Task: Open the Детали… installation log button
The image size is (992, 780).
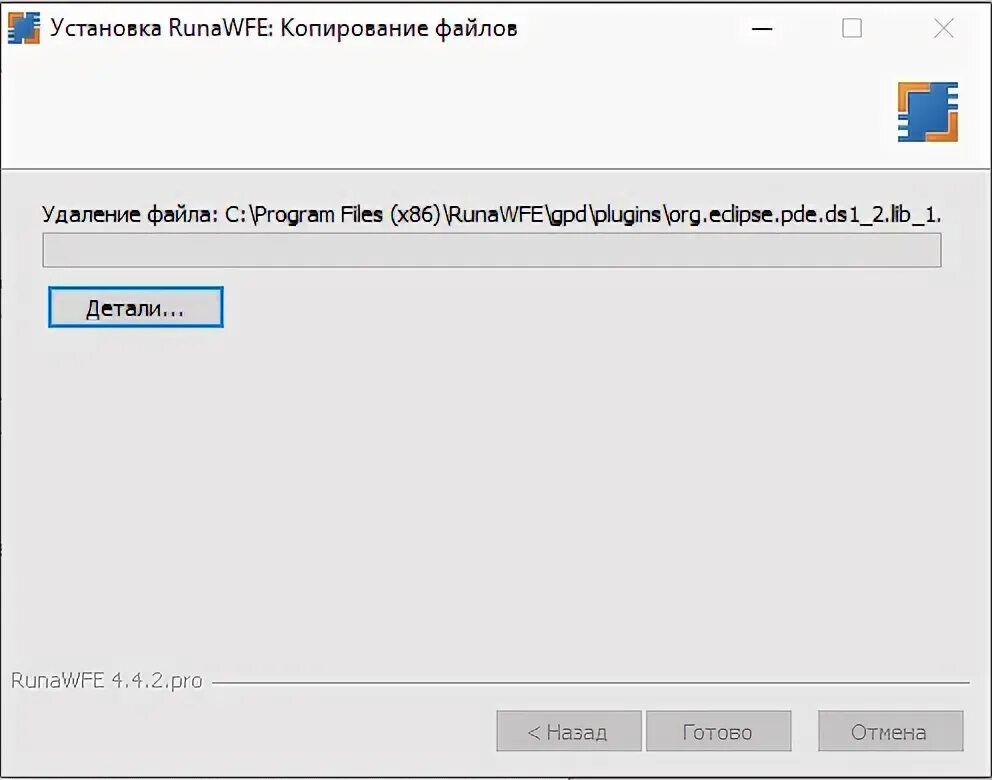Action: [135, 307]
